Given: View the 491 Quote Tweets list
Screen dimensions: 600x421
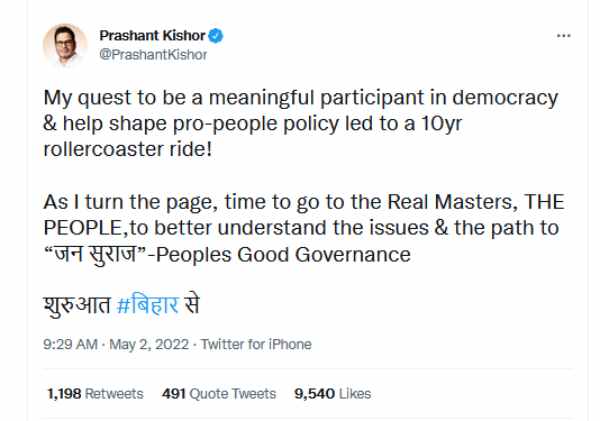Looking at the screenshot, I should pos(218,394).
